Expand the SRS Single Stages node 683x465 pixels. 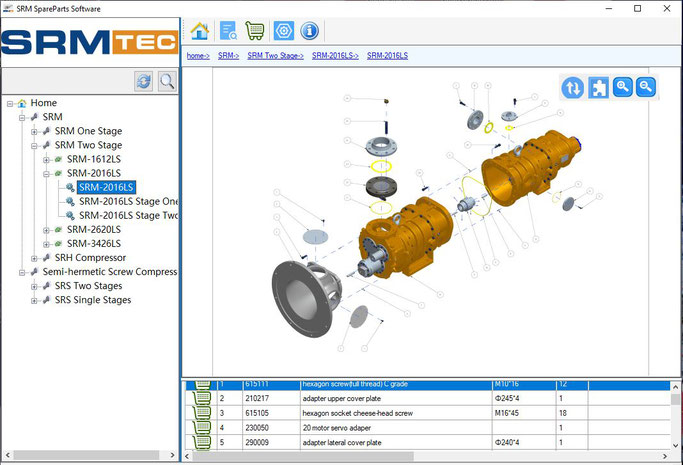[x=34, y=300]
